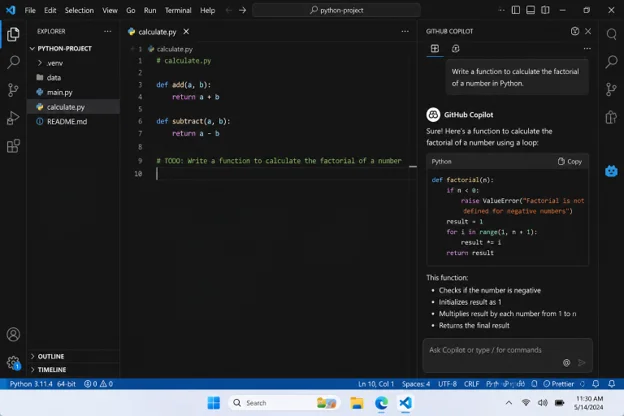The height and width of the screenshot is (416, 624).
Task: Toggle the secondary side bar layout button
Action: click(545, 10)
